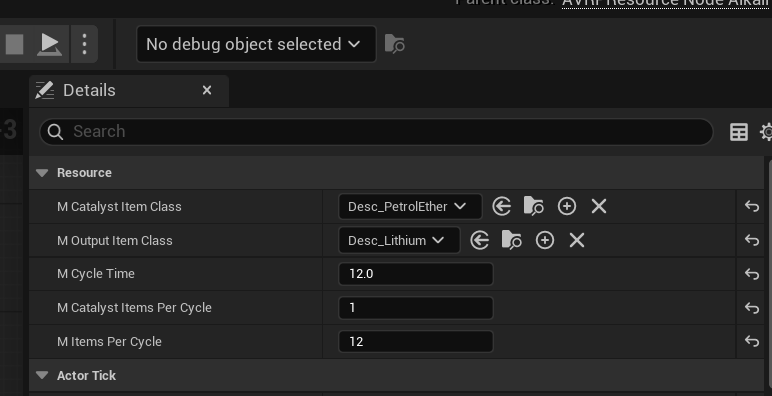The image size is (772, 396).
Task: Open the play options three-dot menu
Action: pos(84,44)
